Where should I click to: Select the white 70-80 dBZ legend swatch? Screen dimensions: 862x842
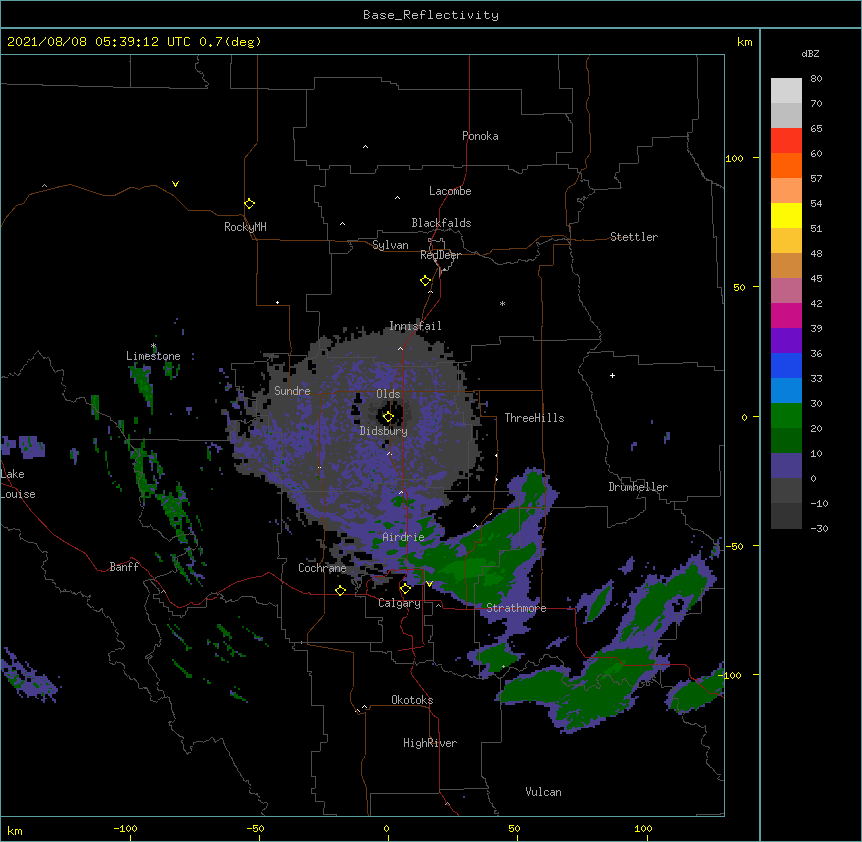click(786, 91)
